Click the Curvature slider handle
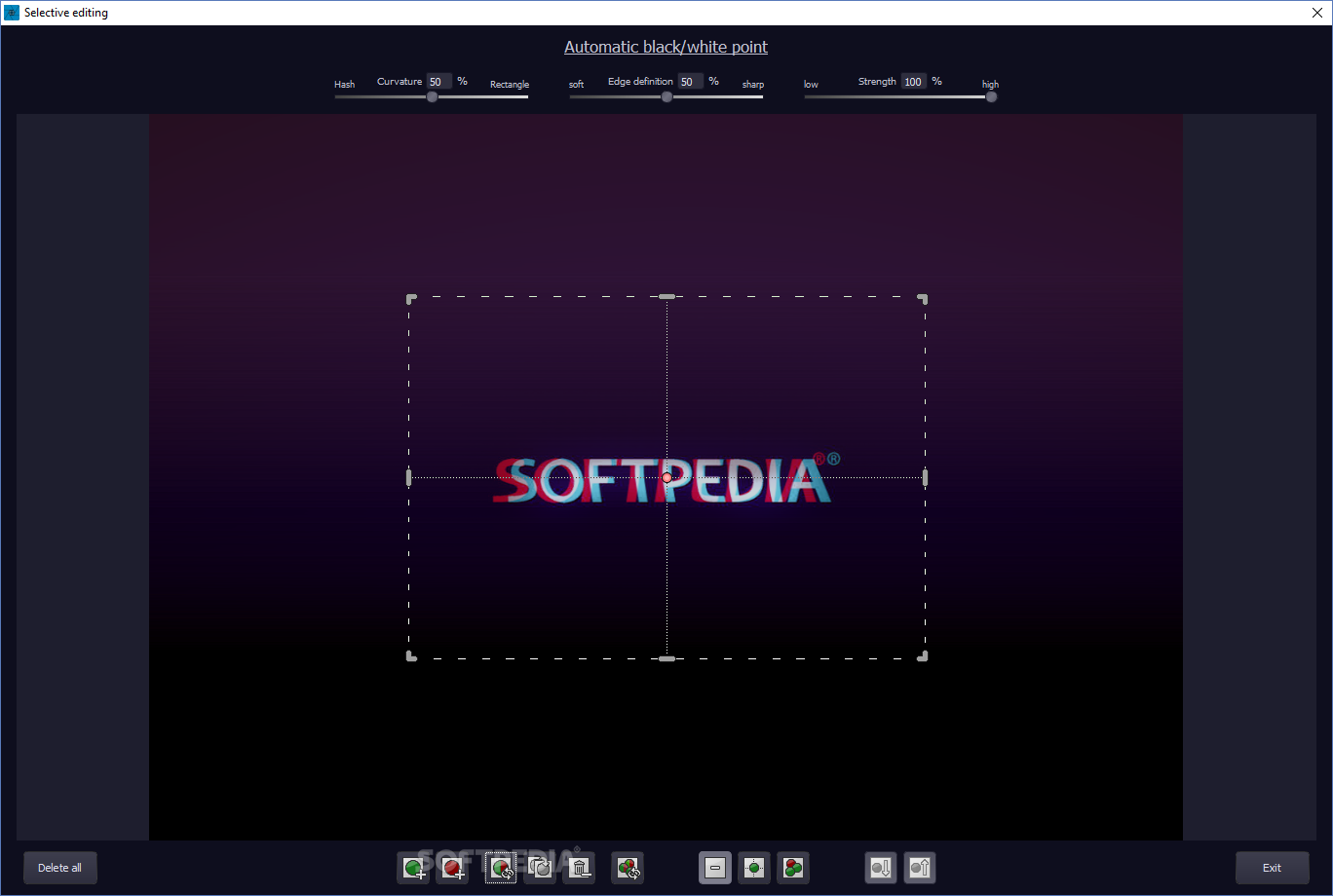Image resolution: width=1333 pixels, height=896 pixels. 432,96
